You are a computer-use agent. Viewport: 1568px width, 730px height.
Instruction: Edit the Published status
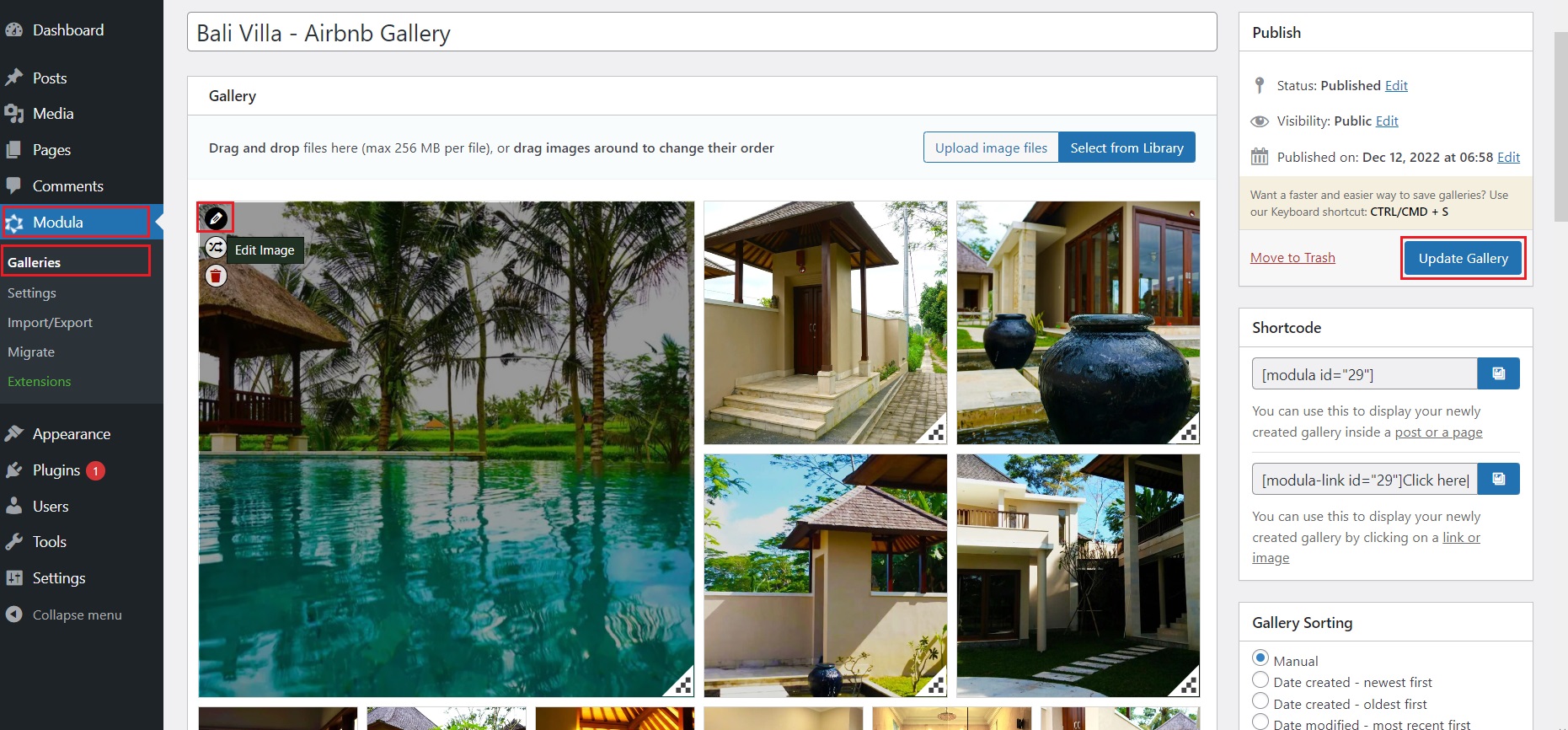click(1396, 85)
